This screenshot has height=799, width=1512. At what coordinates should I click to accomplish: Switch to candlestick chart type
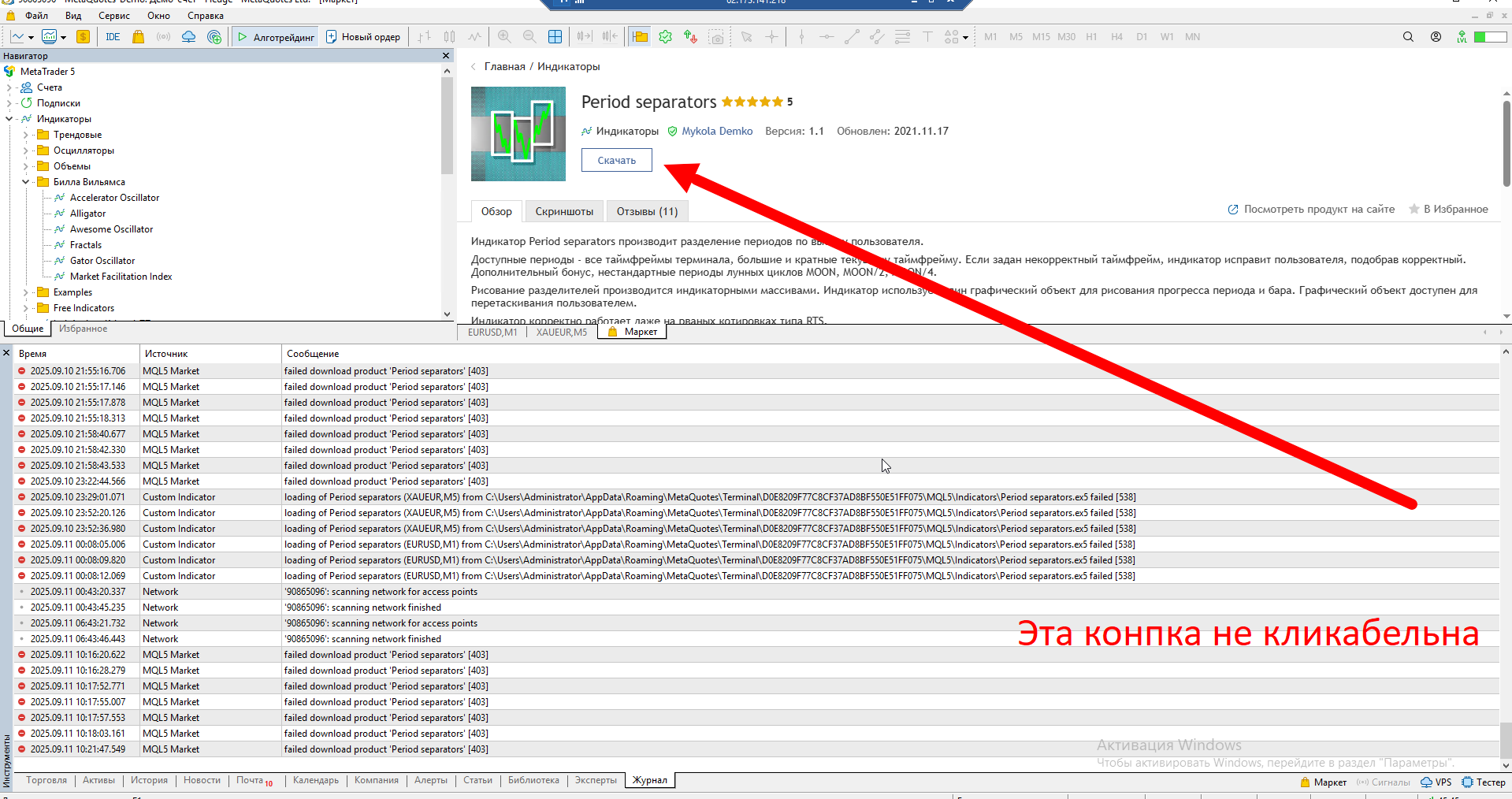[449, 36]
